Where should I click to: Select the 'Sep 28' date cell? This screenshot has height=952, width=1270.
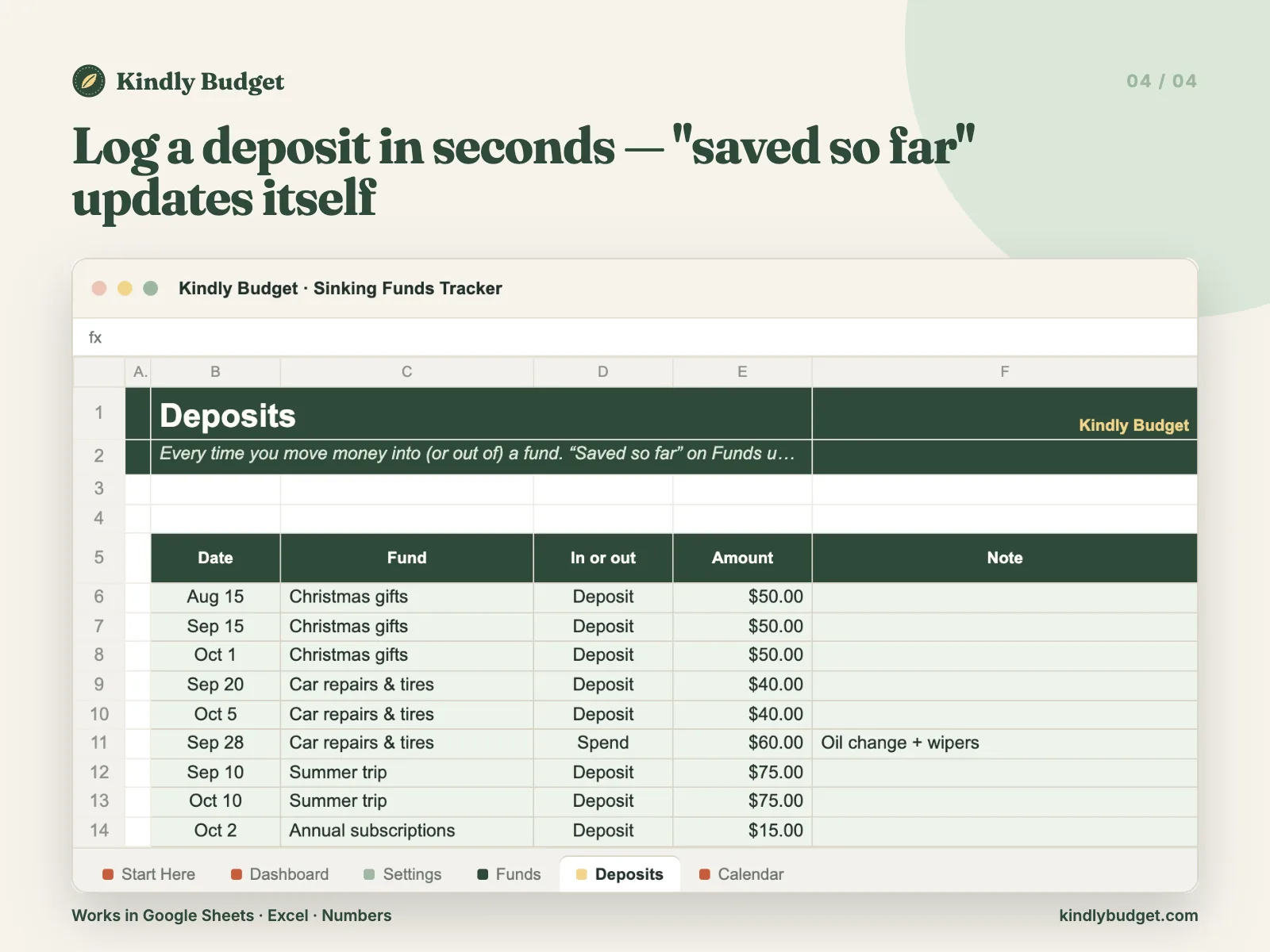coord(215,743)
